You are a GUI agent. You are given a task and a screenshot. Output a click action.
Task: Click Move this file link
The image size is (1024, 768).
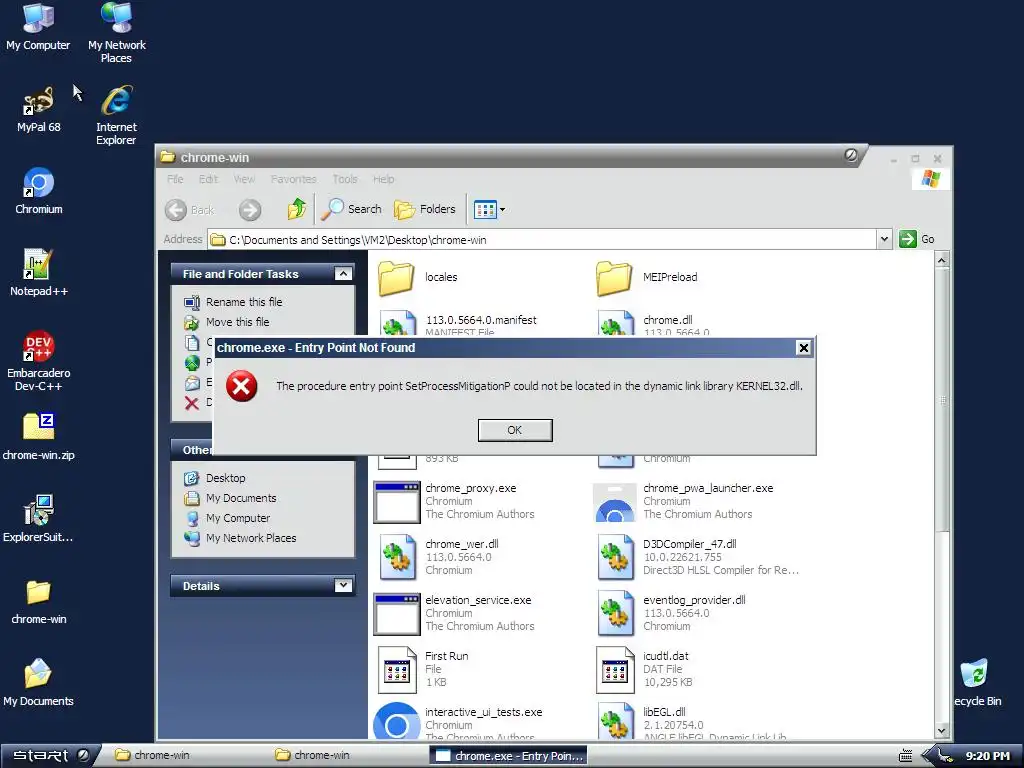coord(238,322)
